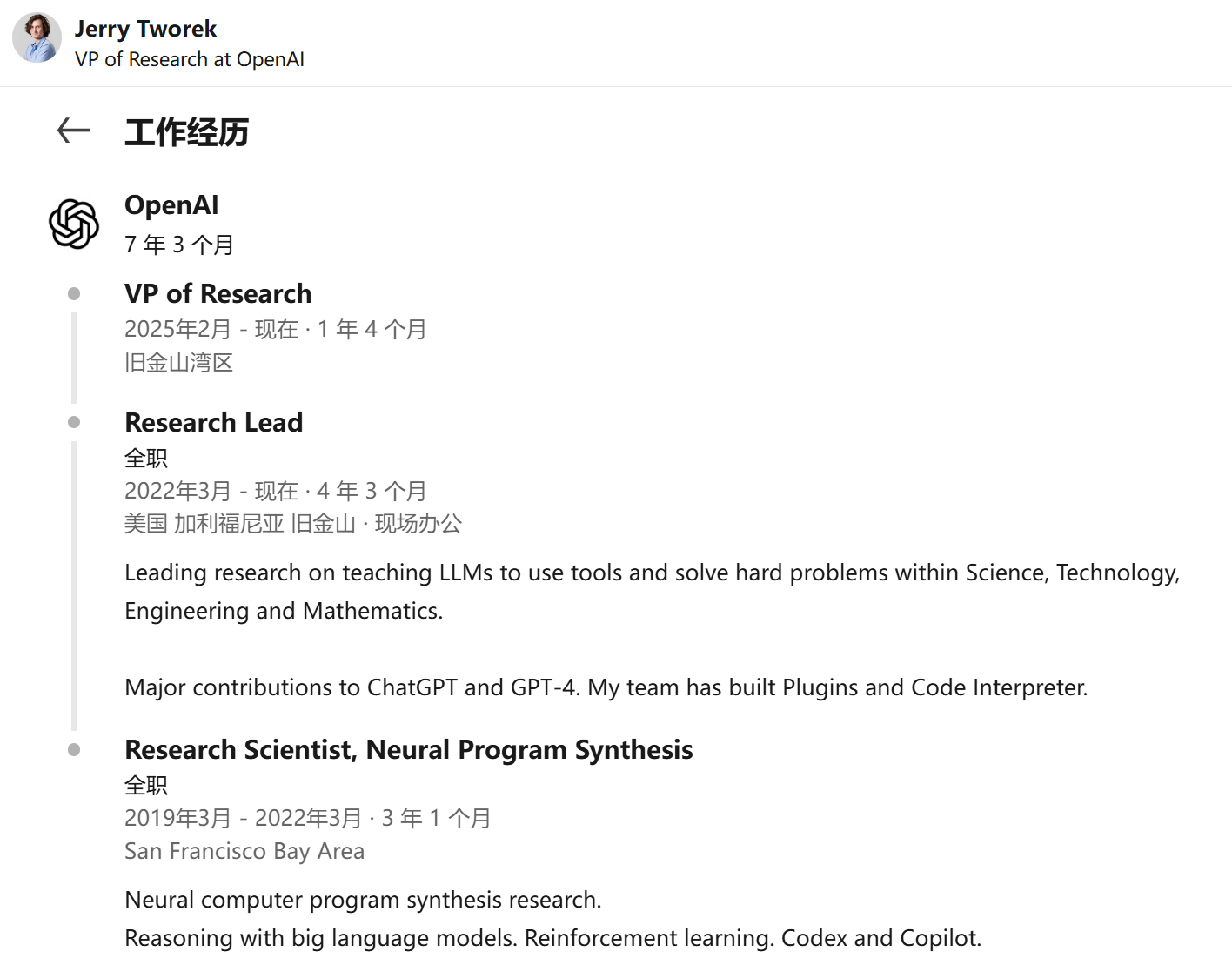
Task: Click the 7 年 3 个月 tenure text
Action: [x=179, y=245]
